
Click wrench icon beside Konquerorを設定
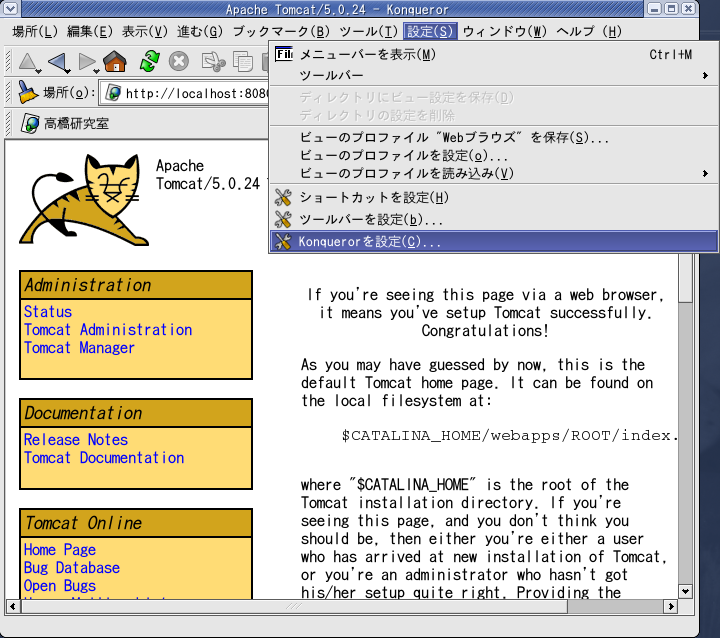coord(283,242)
